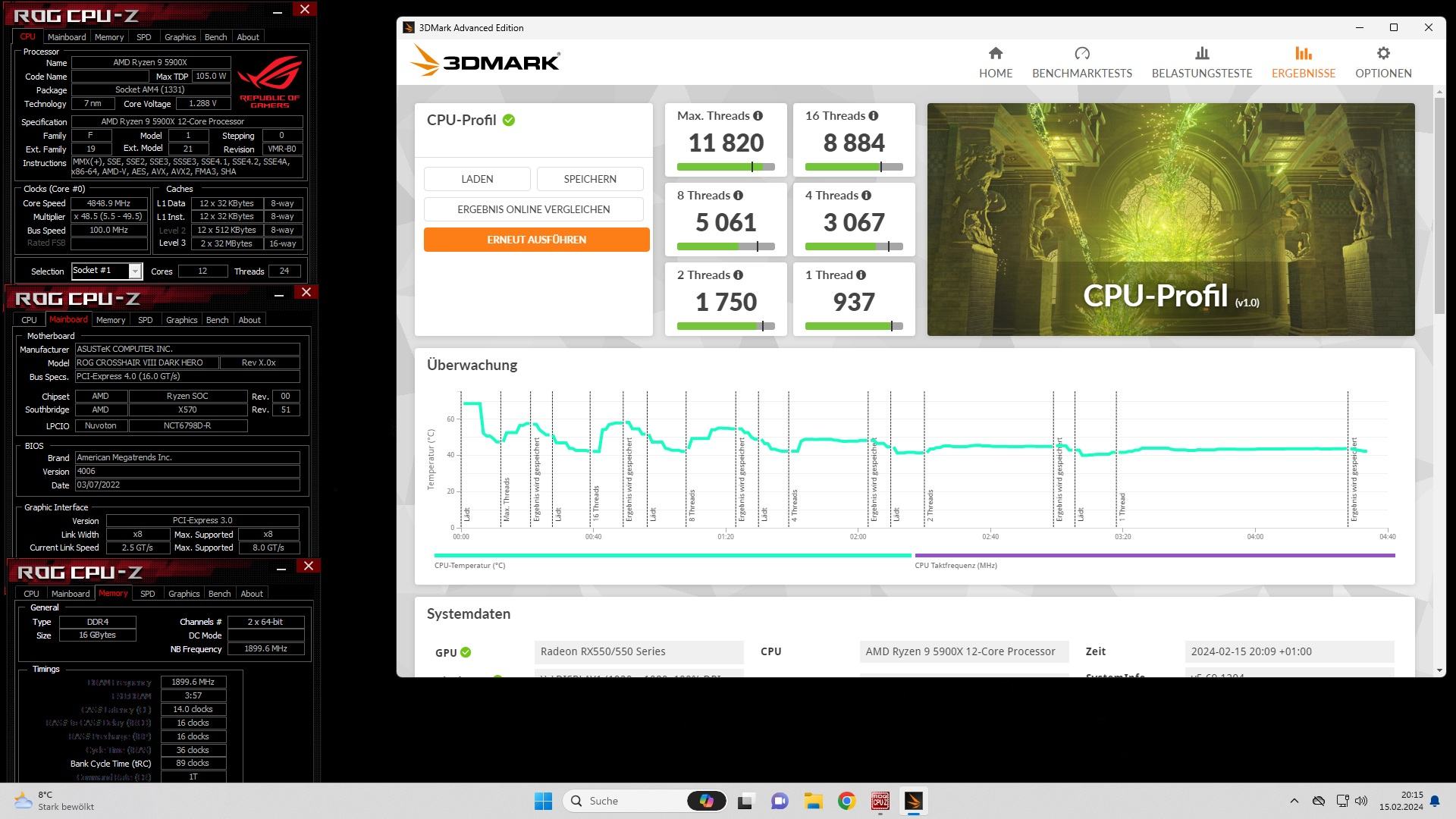Click the CPU-Profil preview image
This screenshot has height=819, width=1456.
[x=1171, y=219]
